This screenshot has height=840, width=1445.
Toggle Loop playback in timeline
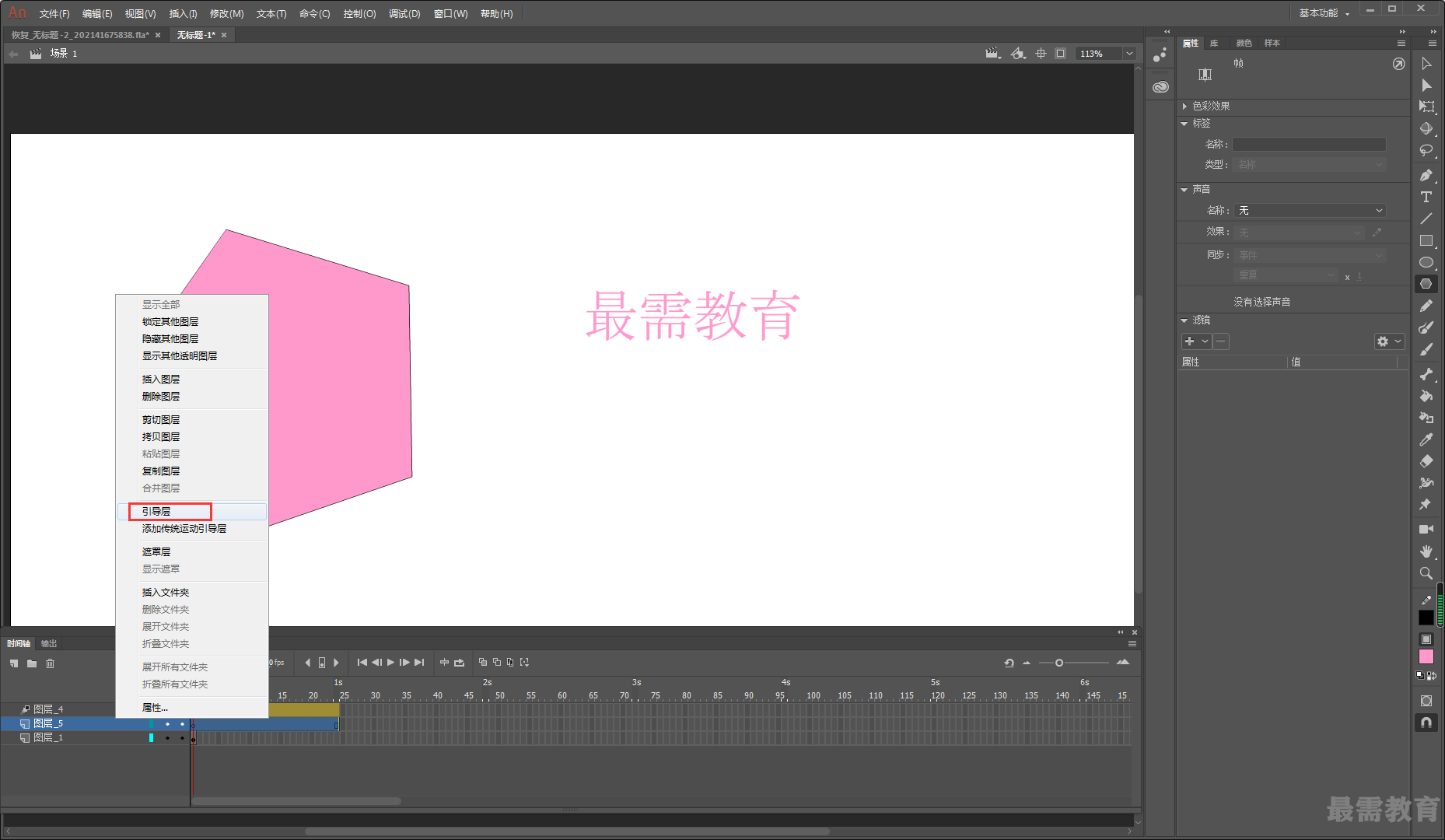click(459, 663)
